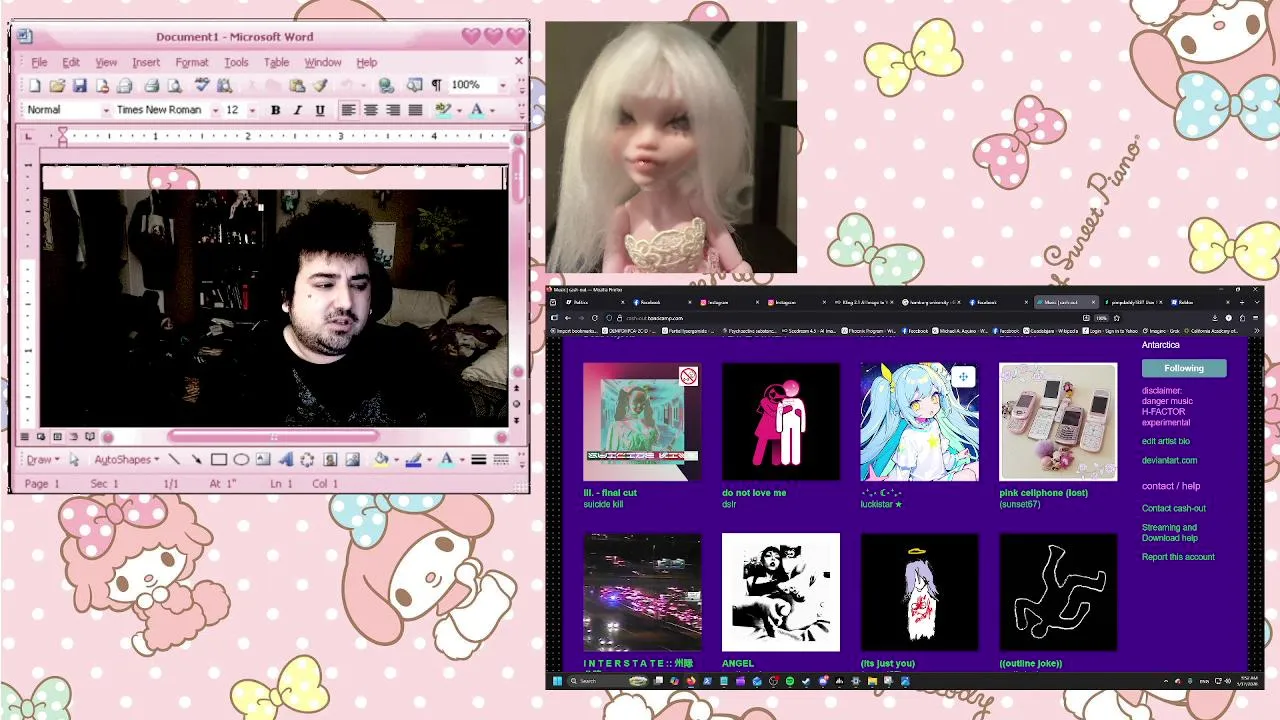Click the Windows Start button on taskbar
The width and height of the screenshot is (1280, 720).
(557, 681)
